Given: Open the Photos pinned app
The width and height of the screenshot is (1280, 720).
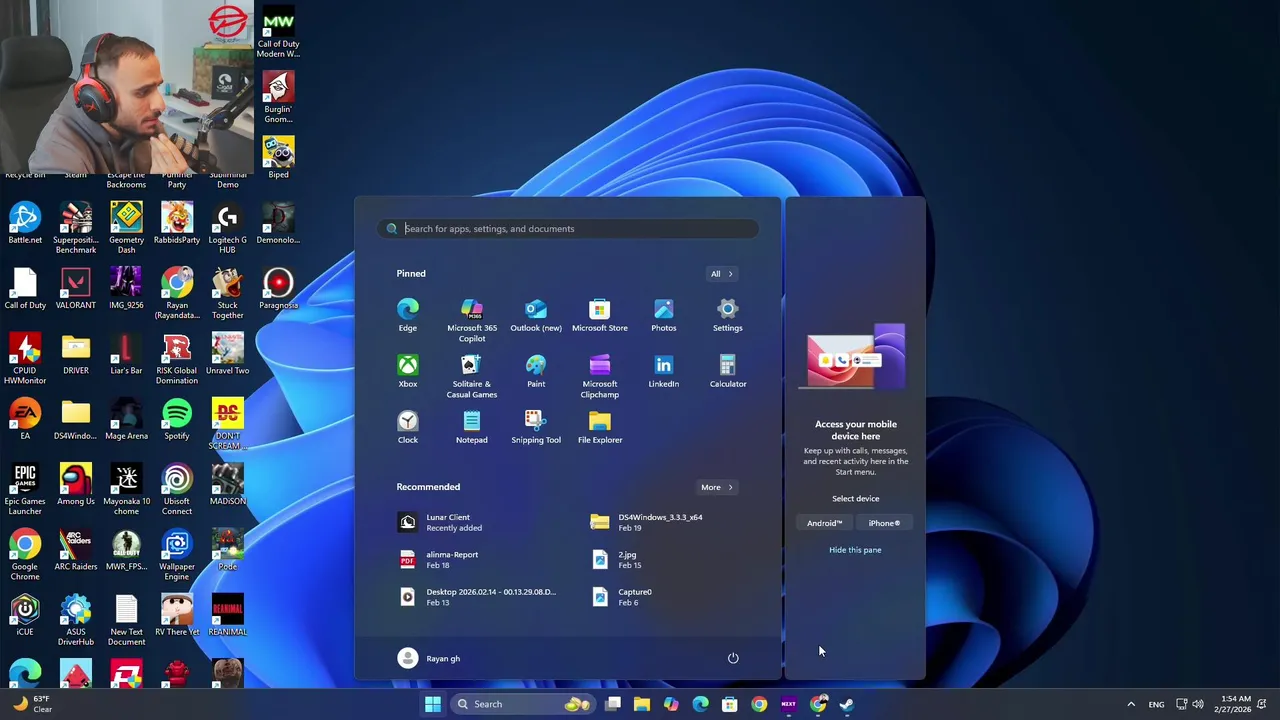Looking at the screenshot, I should pos(664,316).
